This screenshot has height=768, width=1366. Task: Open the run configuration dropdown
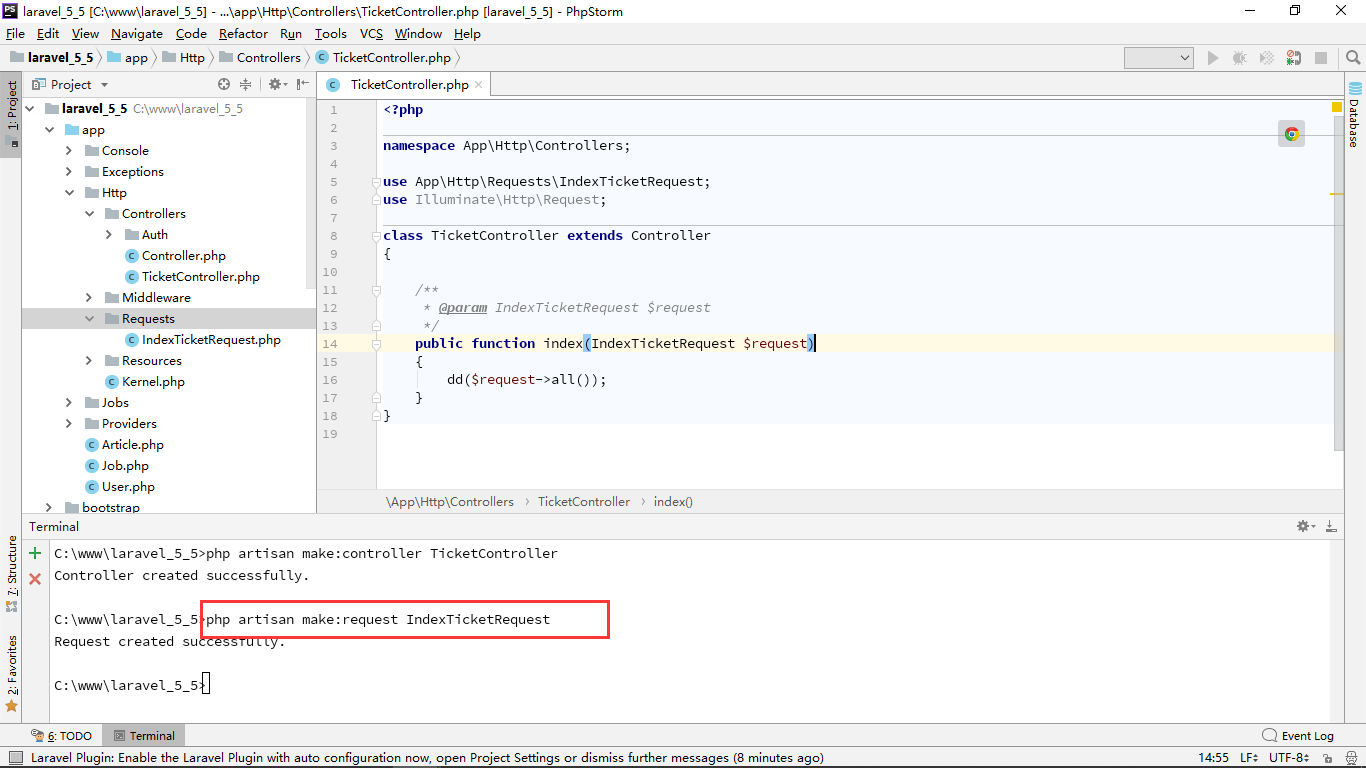pyautogui.click(x=1159, y=59)
